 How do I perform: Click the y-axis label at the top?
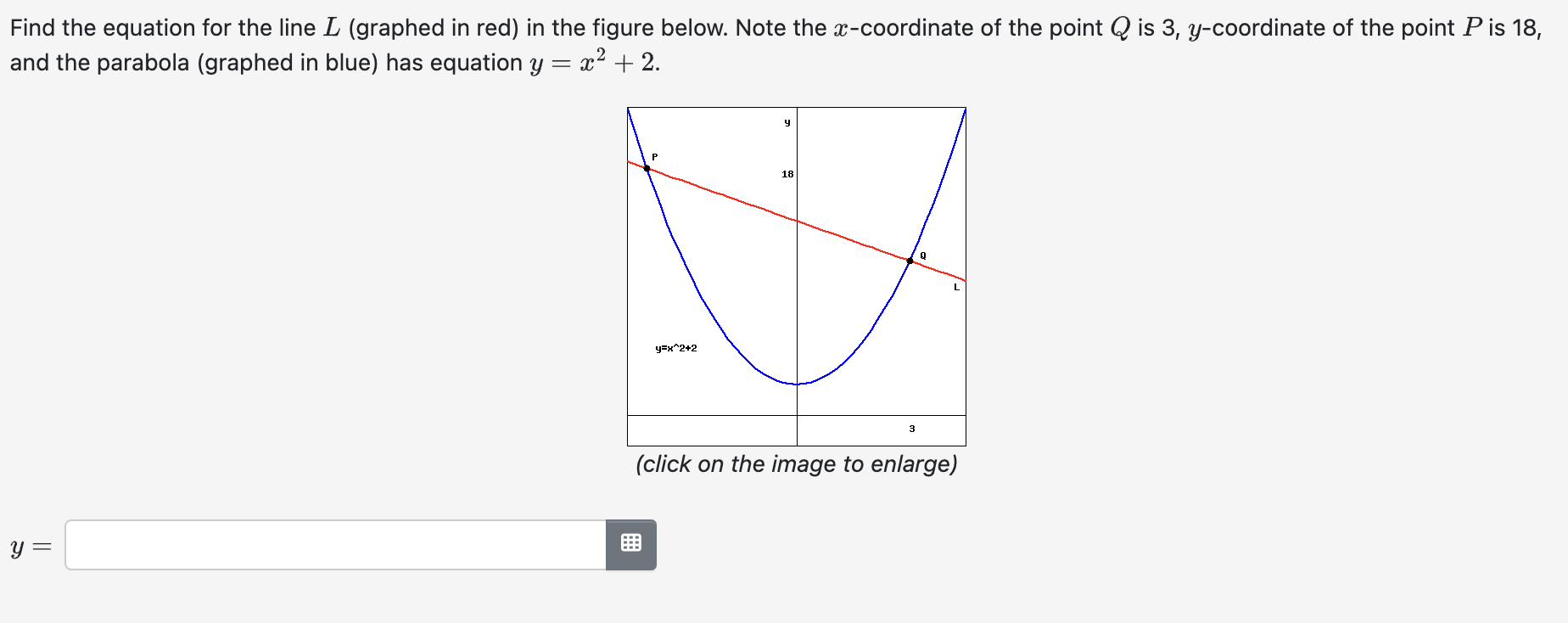tap(786, 121)
